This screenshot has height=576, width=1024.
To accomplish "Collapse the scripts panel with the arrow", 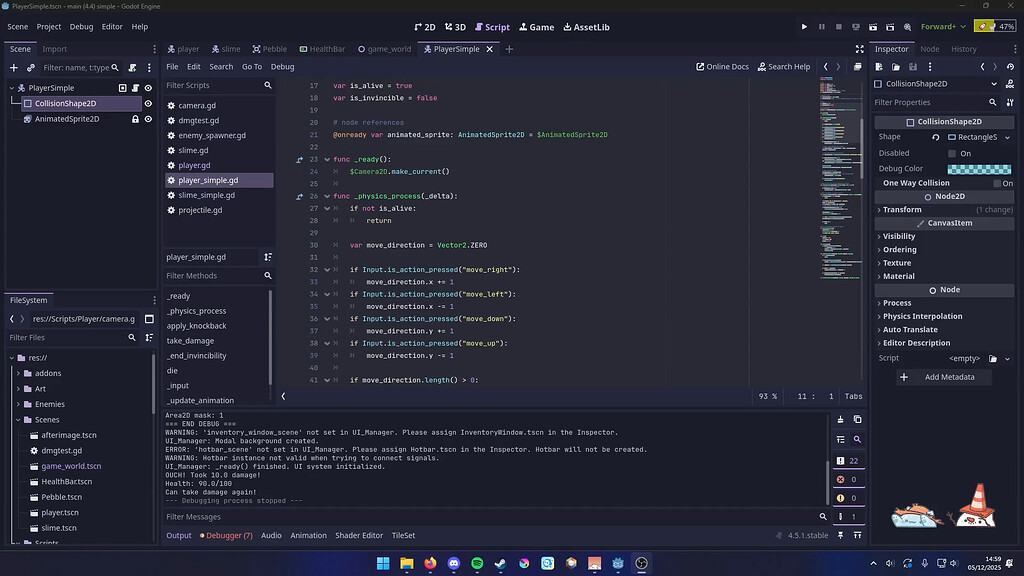I will click(283, 396).
